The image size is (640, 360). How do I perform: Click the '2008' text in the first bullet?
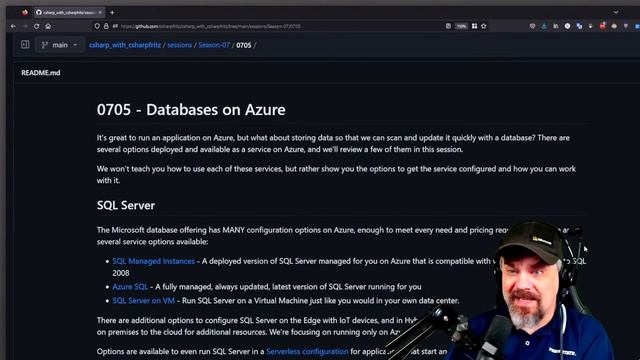tap(121, 273)
